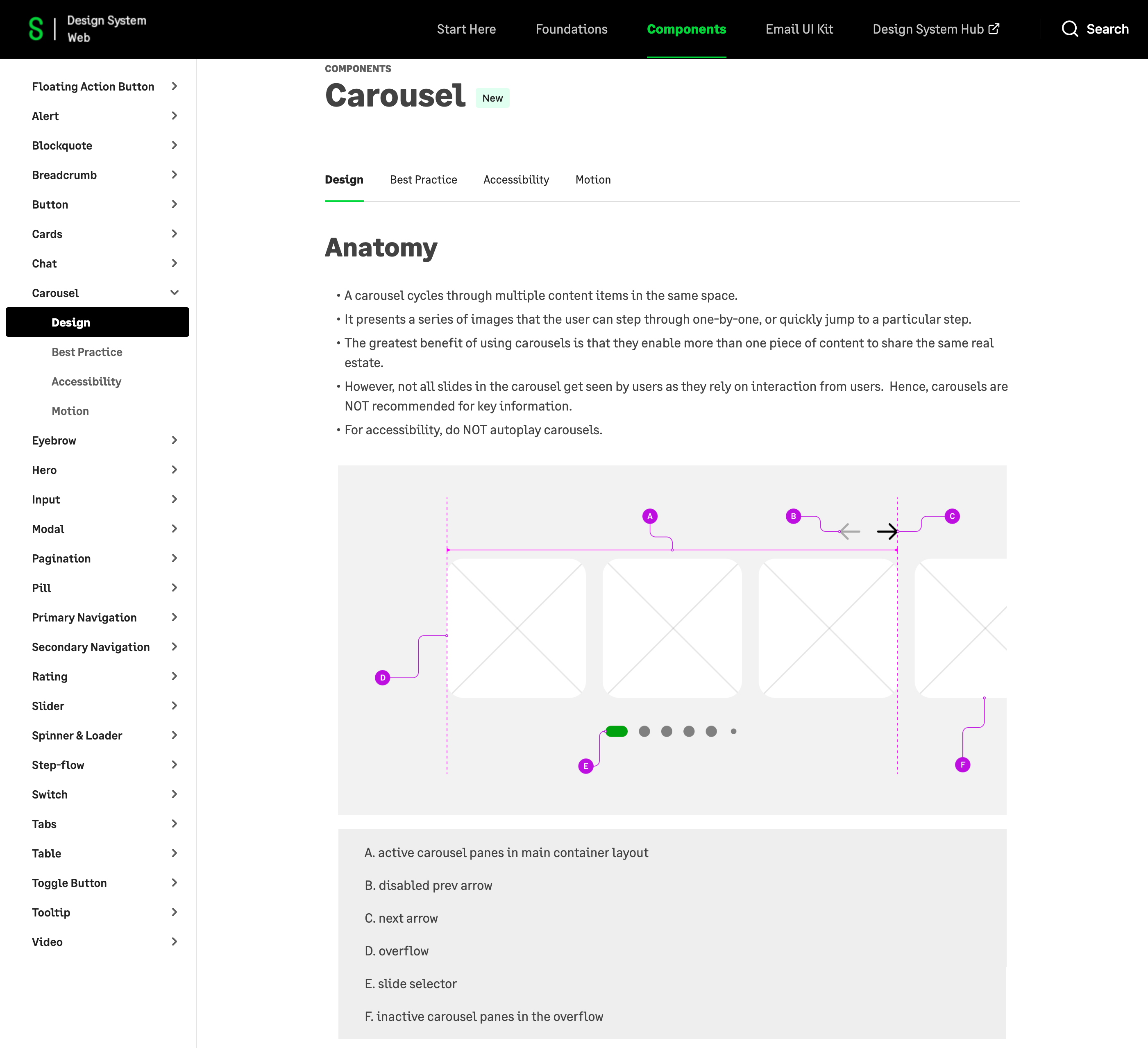Expand the Rating chevron

174,676
